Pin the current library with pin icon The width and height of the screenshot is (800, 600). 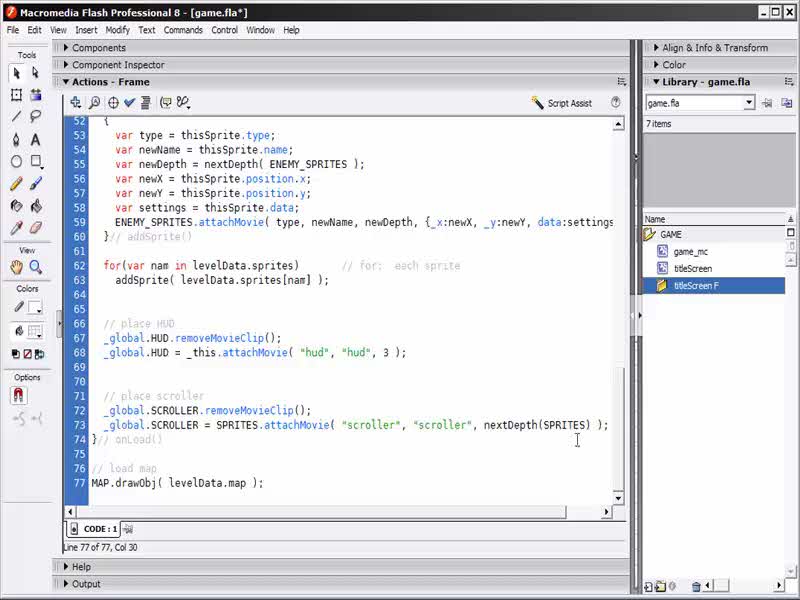(x=767, y=103)
